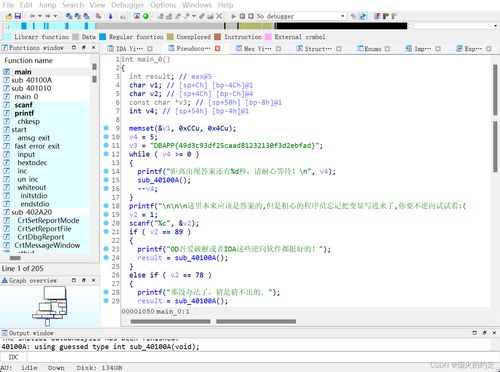This screenshot has width=500, height=372.
Task: Toggle breakpoint dot on line 18
Action: pyautogui.click(x=106, y=205)
